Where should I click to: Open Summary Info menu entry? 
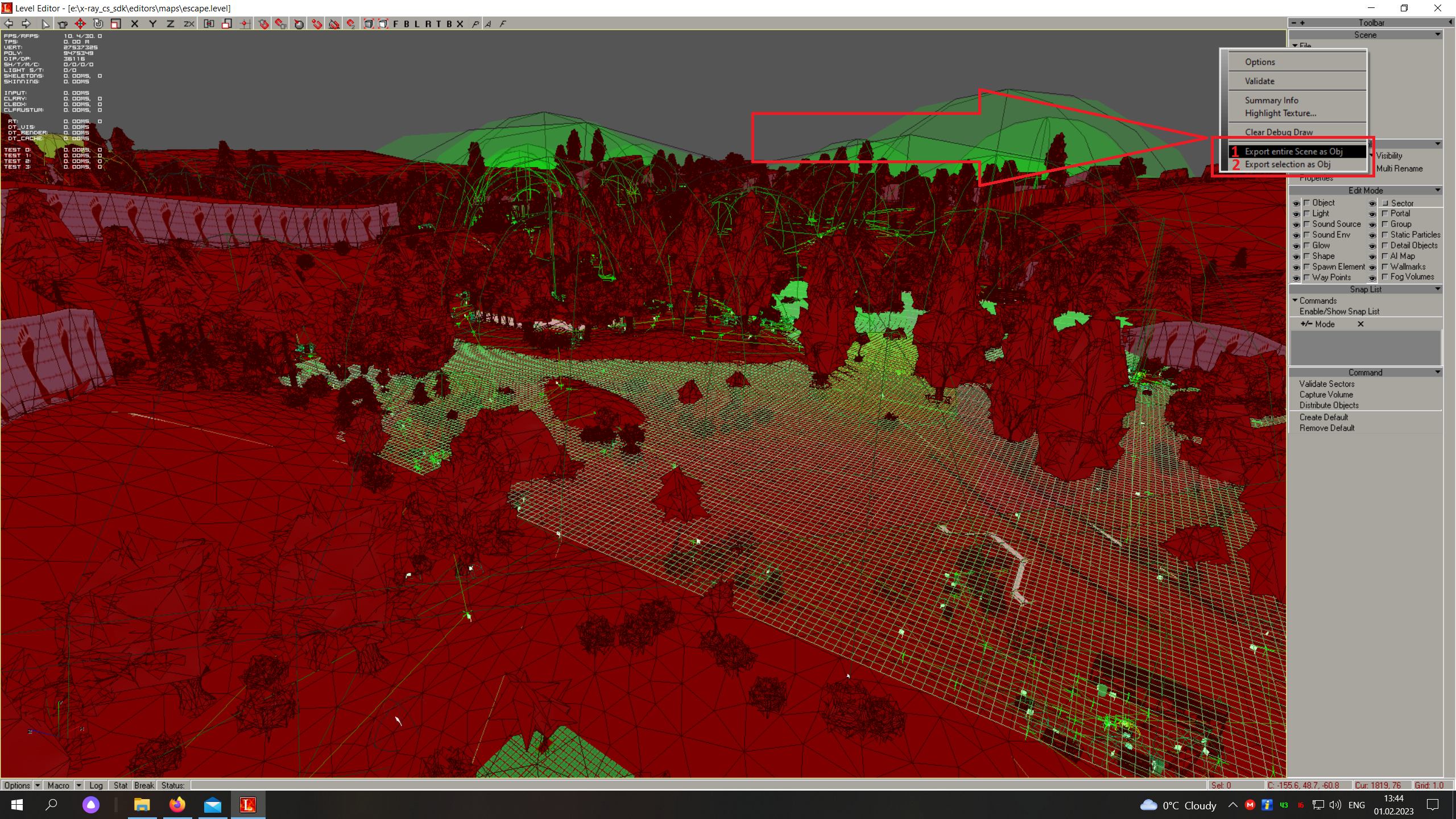pos(1297,100)
